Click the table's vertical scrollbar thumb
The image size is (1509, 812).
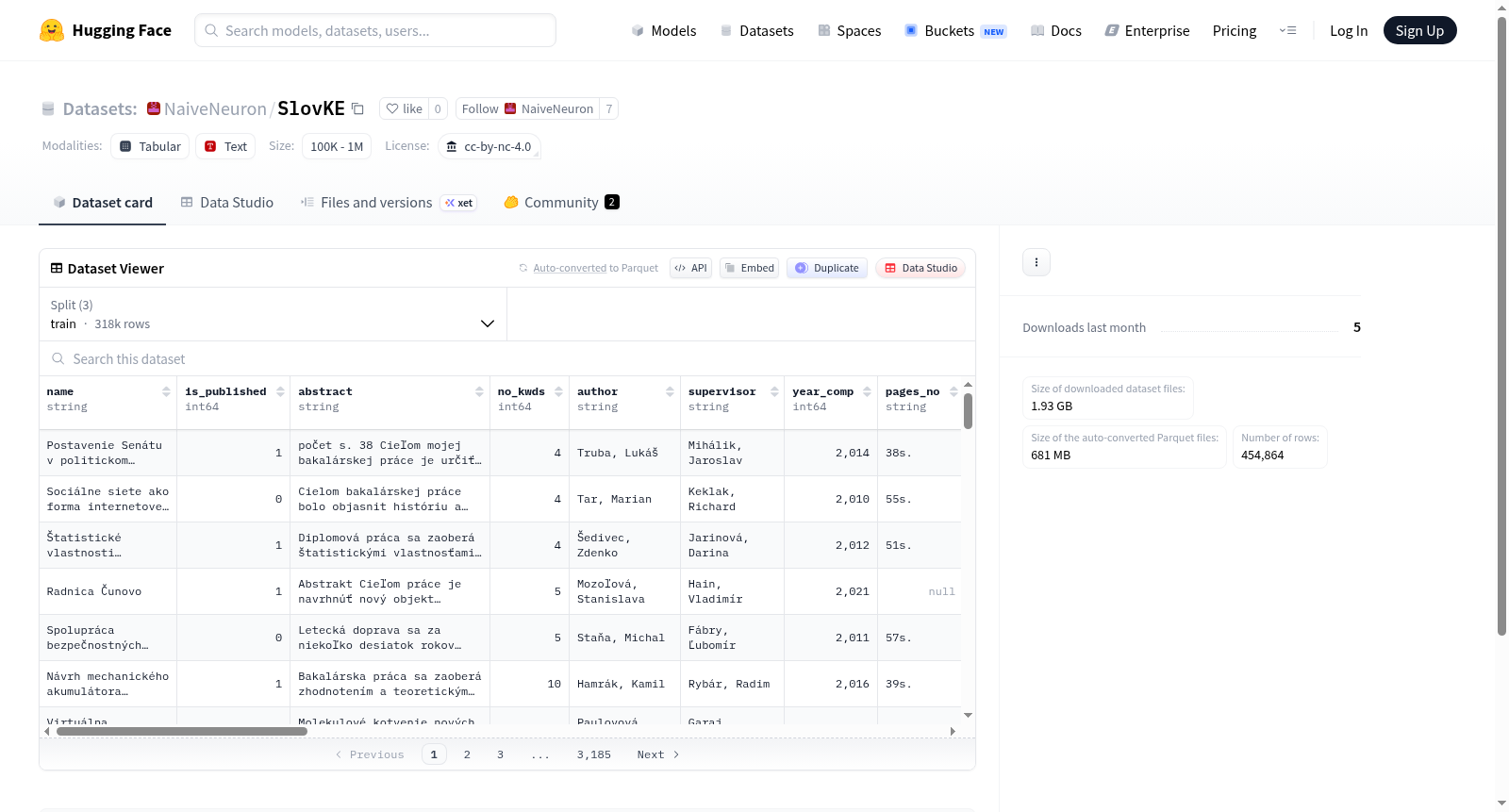[968, 411]
